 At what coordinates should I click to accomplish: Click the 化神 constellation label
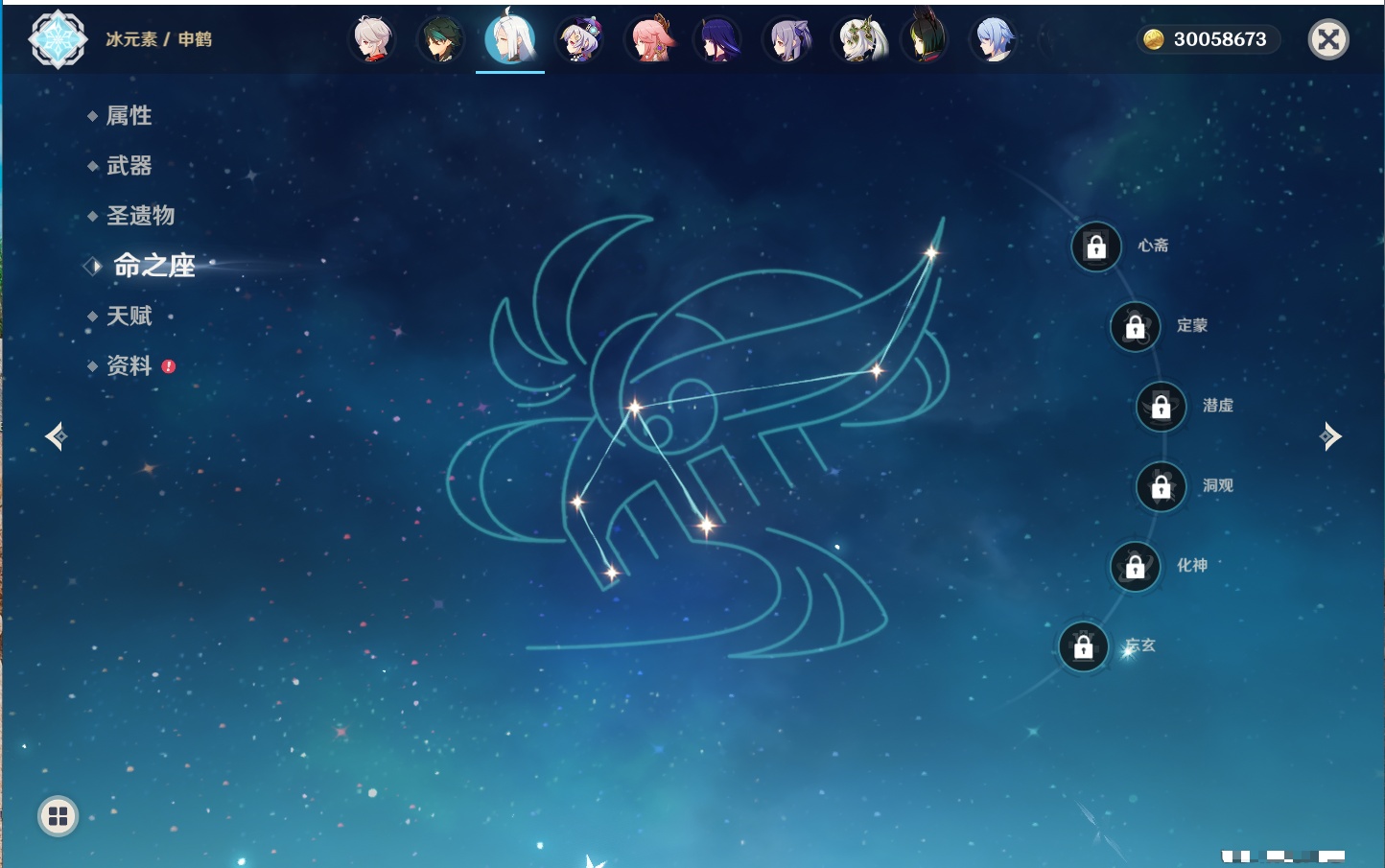coord(1192,565)
